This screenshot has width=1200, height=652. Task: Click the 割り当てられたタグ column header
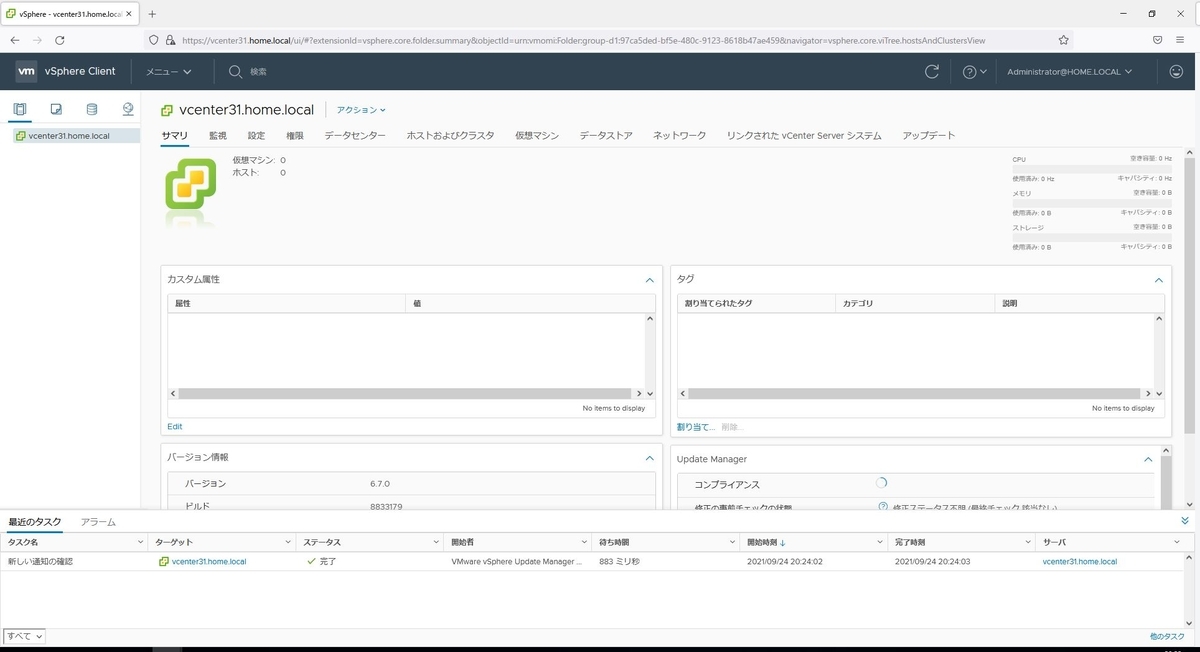[x=718, y=303]
